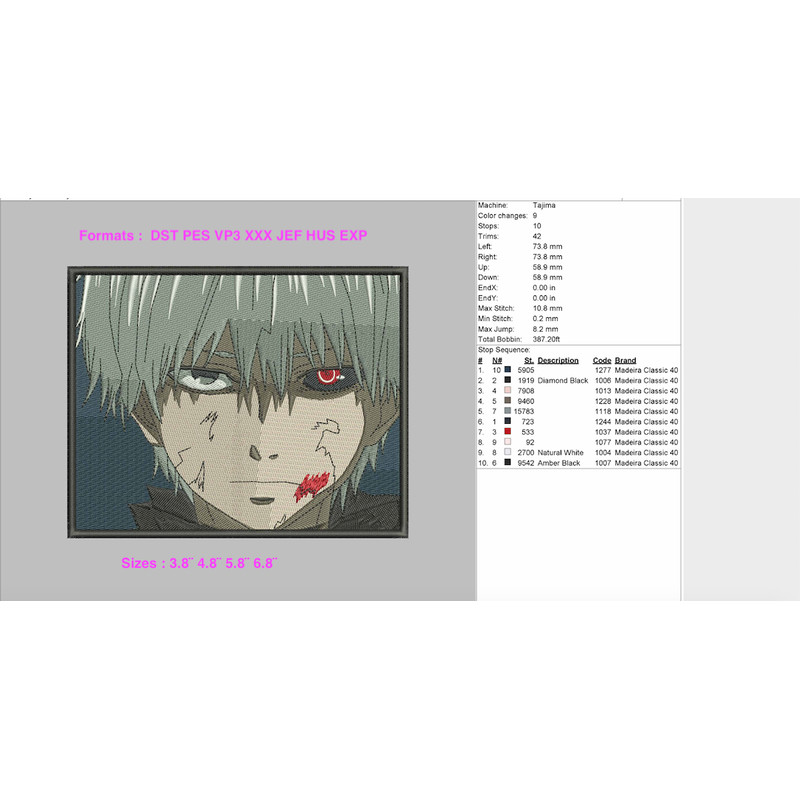Image resolution: width=800 pixels, height=800 pixels.
Task: Click the red thread swatch, code 1037
Action: (x=509, y=432)
